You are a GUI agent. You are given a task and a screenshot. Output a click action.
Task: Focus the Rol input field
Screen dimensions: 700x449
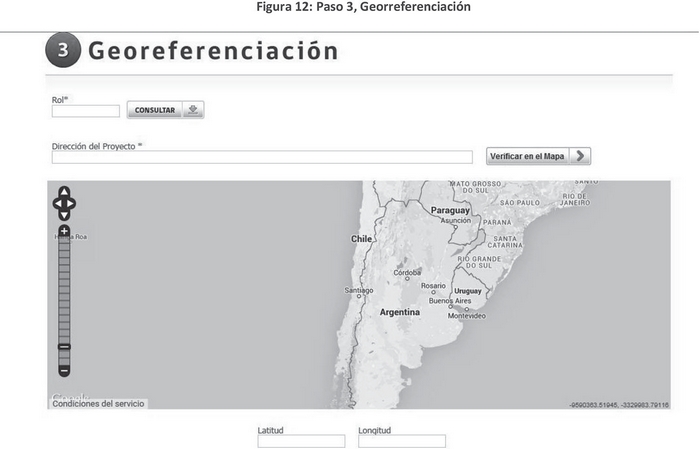pos(86,111)
